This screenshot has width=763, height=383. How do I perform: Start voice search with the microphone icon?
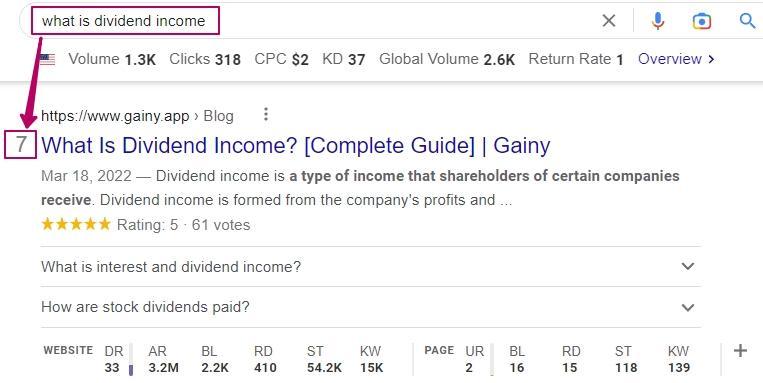[x=657, y=20]
